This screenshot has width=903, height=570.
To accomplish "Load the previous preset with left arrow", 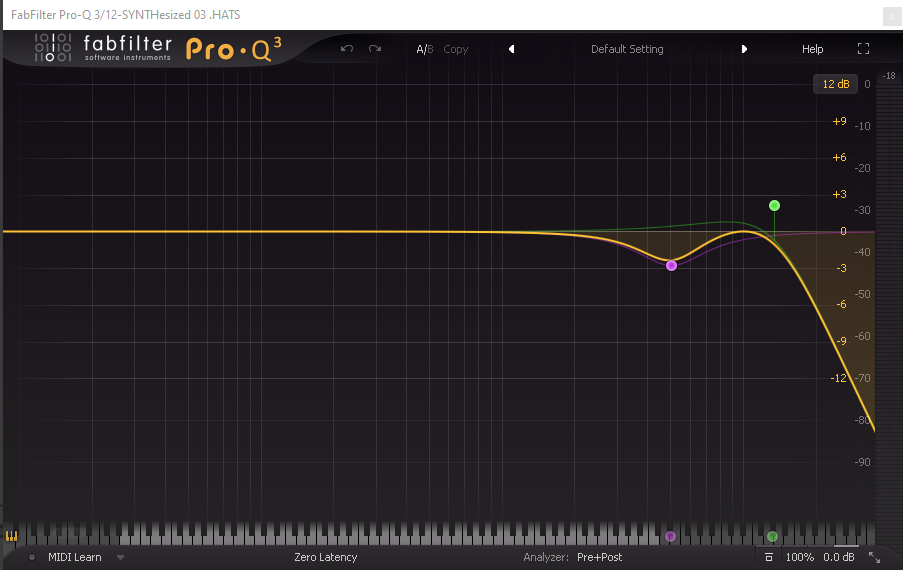I will (x=511, y=49).
